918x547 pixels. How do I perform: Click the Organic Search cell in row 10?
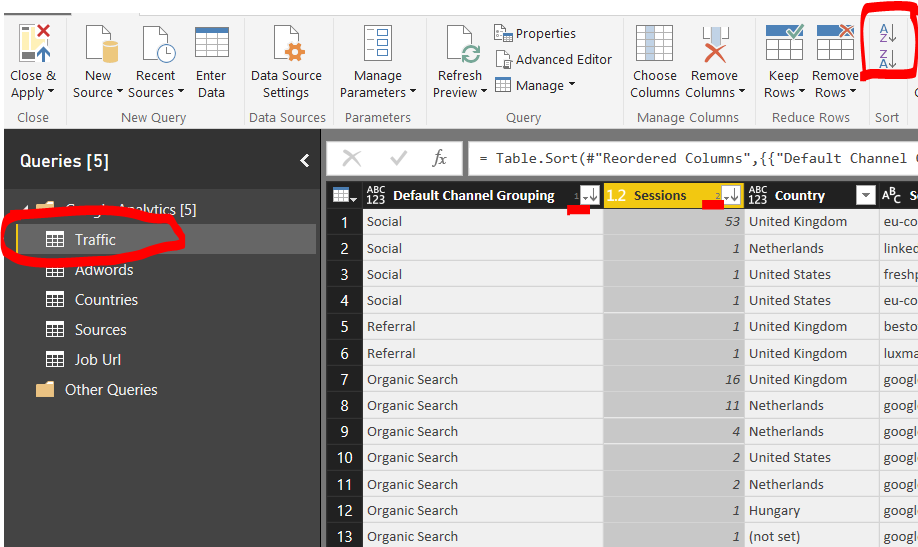tap(483, 458)
